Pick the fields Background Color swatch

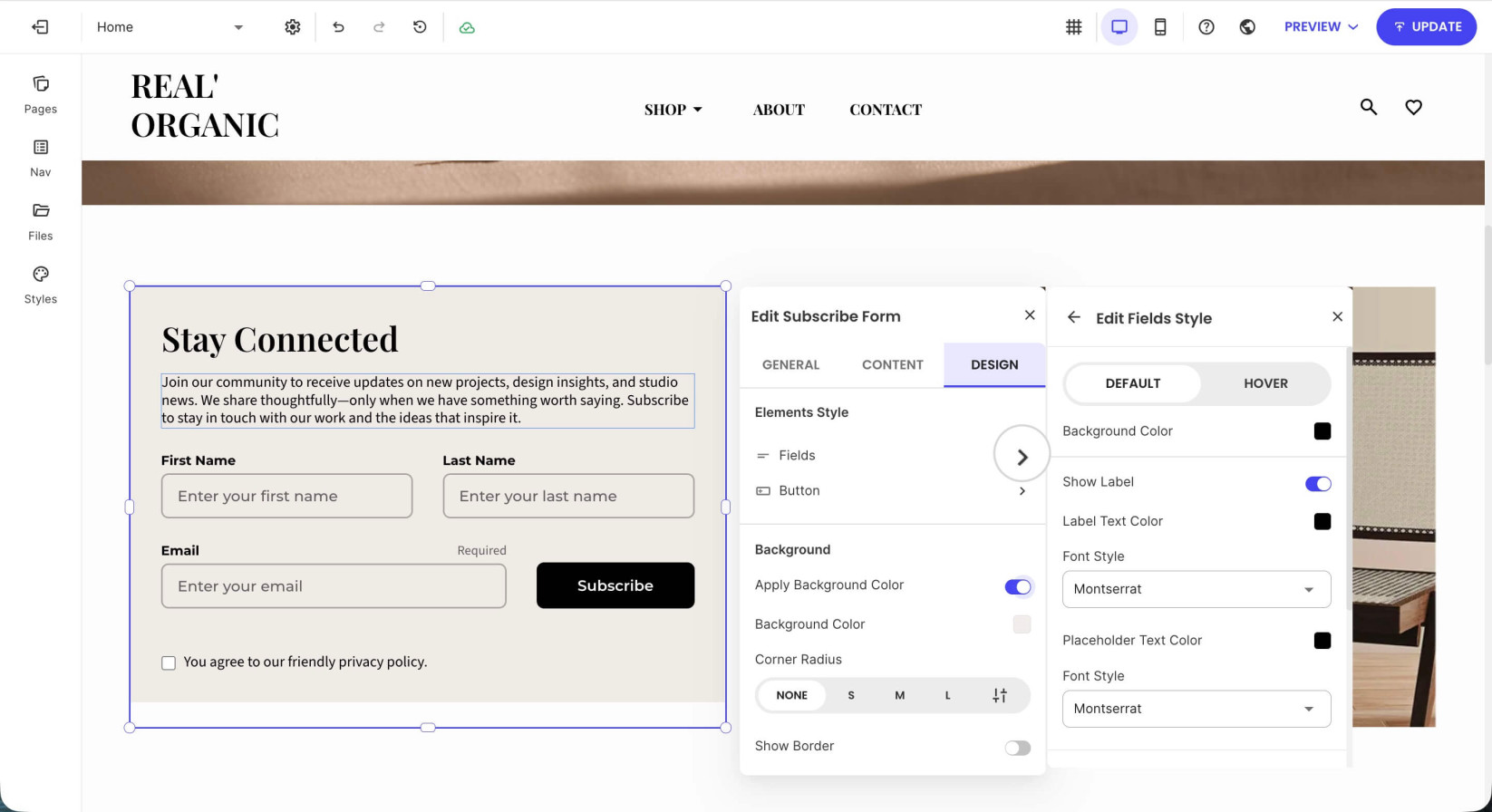tap(1322, 431)
